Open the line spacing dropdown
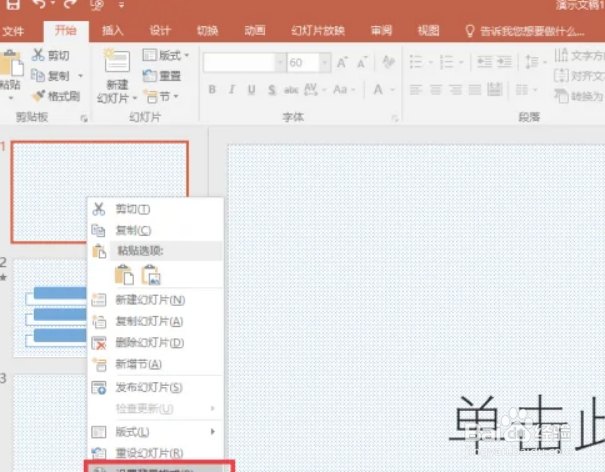The image size is (605, 472). point(536,62)
